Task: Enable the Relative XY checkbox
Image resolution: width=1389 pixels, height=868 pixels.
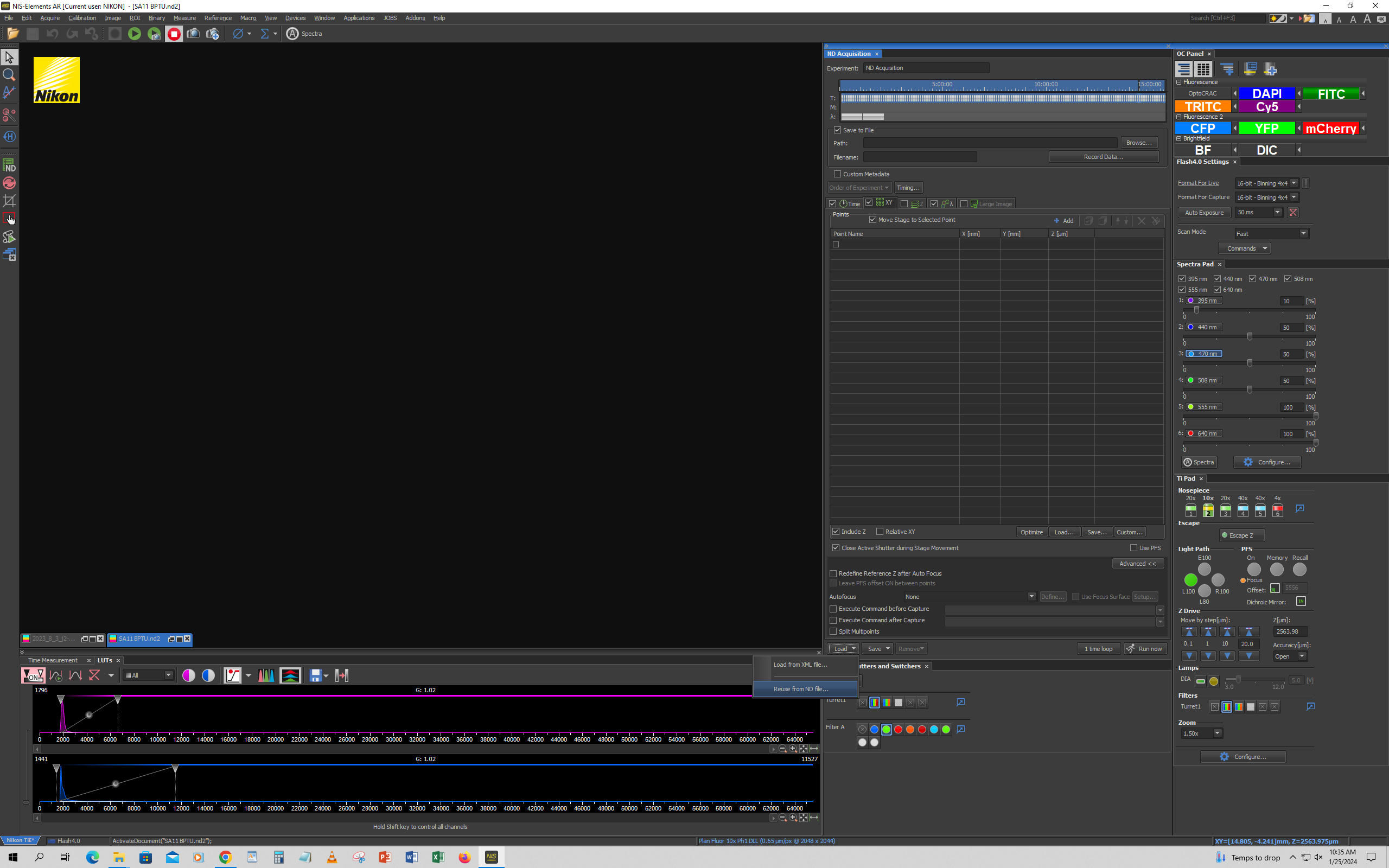Action: [x=880, y=532]
